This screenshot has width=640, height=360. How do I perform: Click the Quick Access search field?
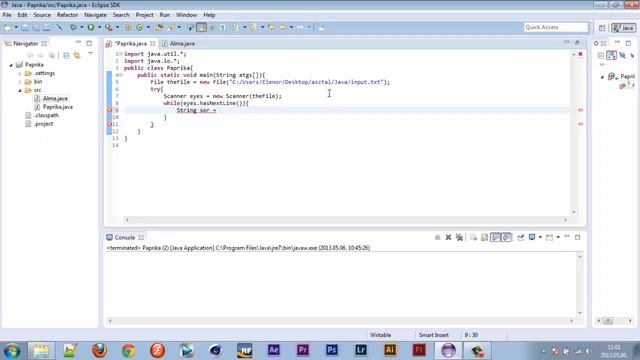(x=556, y=27)
